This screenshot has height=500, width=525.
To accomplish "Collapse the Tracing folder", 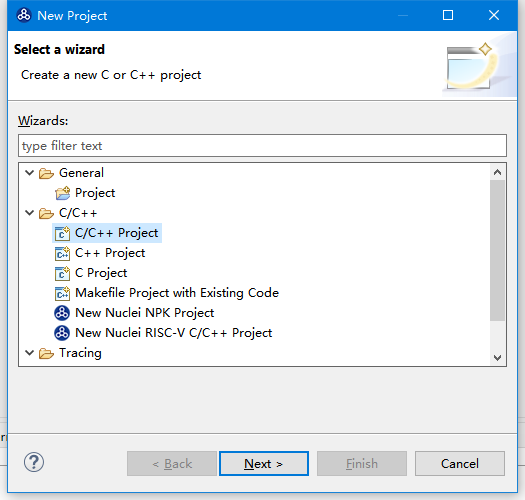I will (30, 353).
